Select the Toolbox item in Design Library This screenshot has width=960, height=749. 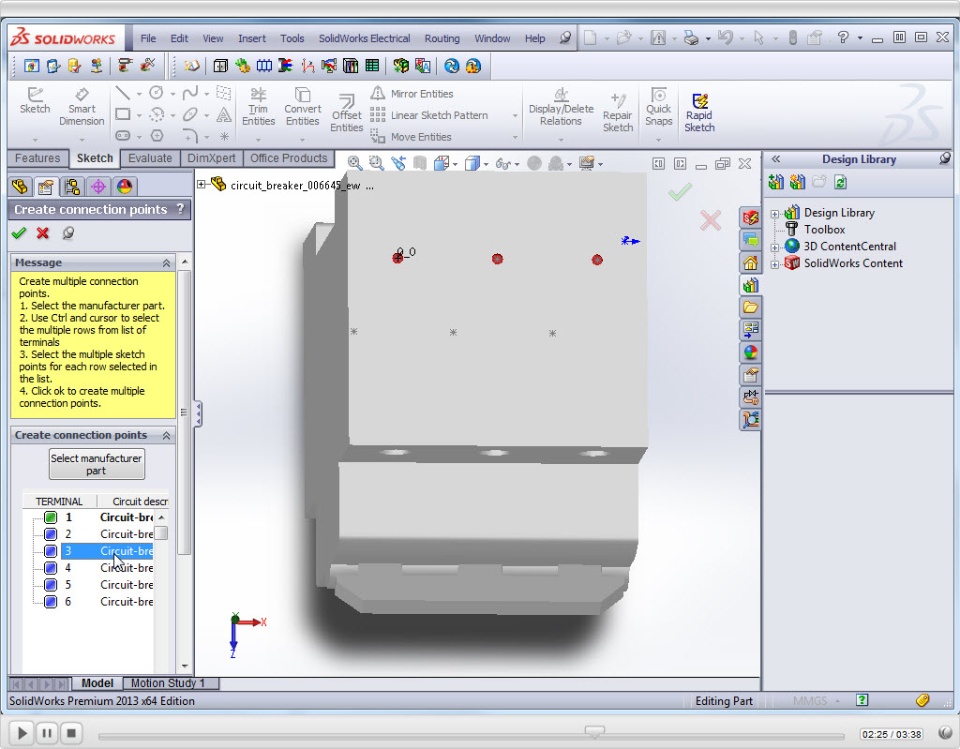(824, 230)
